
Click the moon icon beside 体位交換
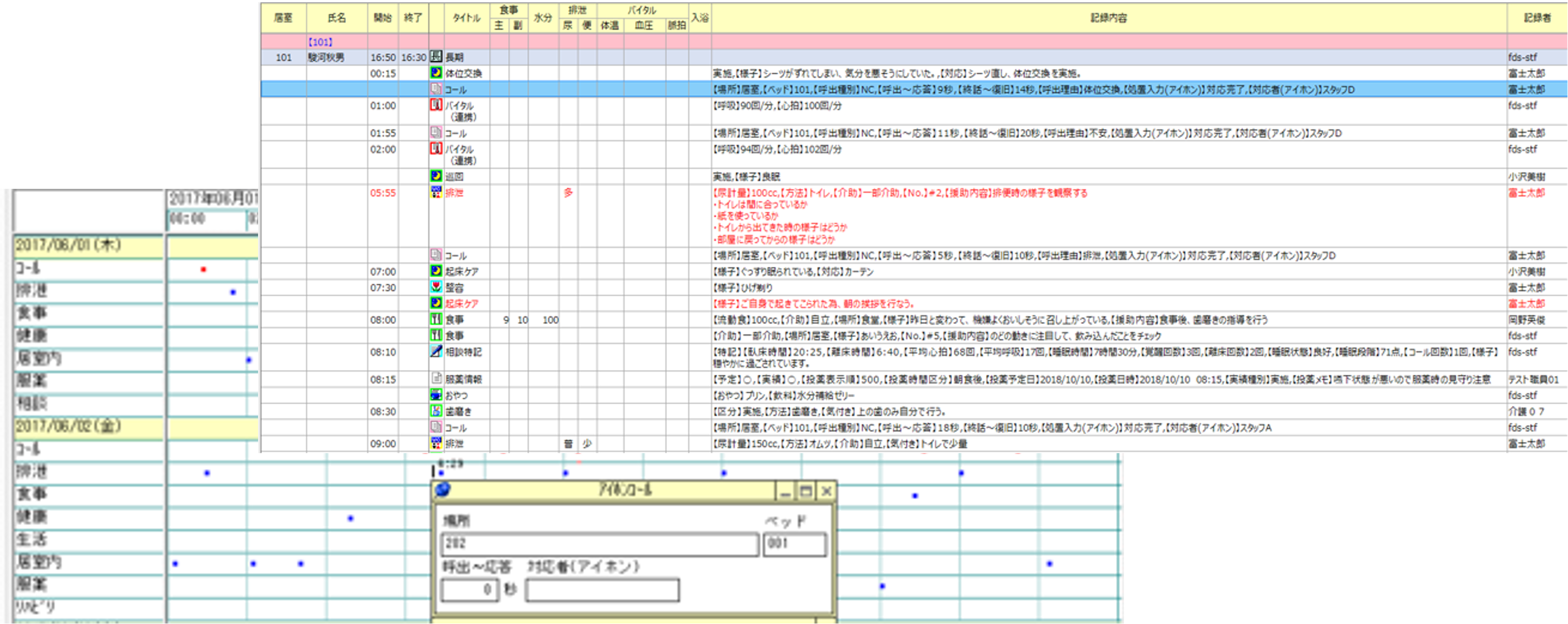436,73
